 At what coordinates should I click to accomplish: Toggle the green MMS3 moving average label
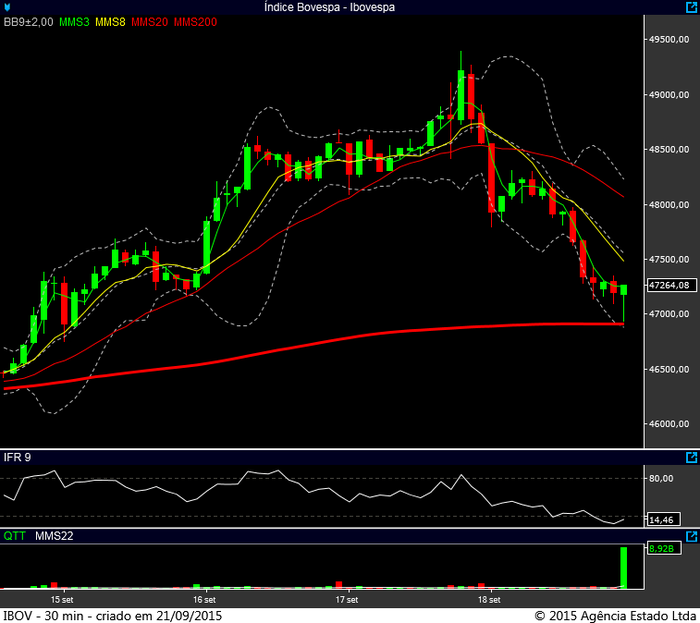click(75, 21)
